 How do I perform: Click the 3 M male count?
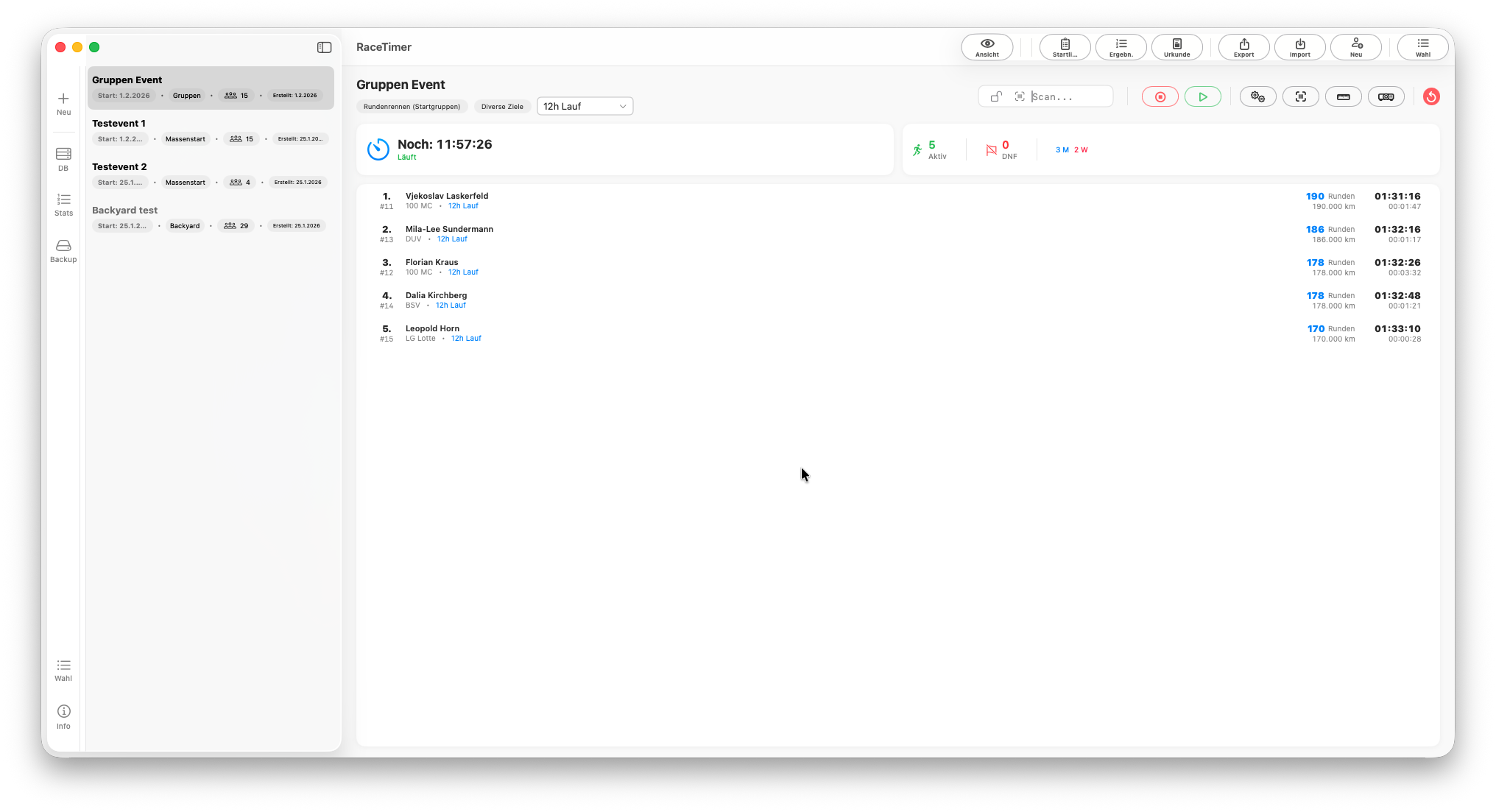click(x=1062, y=150)
